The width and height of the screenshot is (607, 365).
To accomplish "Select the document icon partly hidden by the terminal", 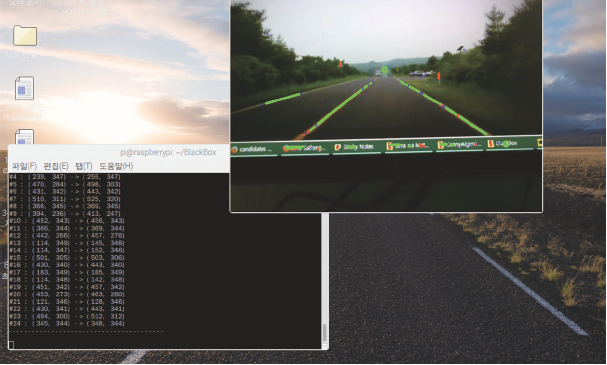I will 24,137.
